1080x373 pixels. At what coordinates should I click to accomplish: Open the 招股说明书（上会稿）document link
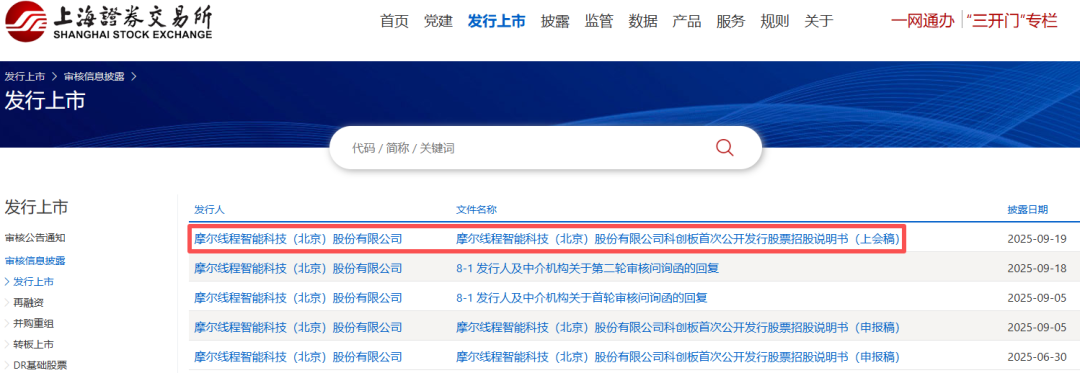pyautogui.click(x=678, y=239)
